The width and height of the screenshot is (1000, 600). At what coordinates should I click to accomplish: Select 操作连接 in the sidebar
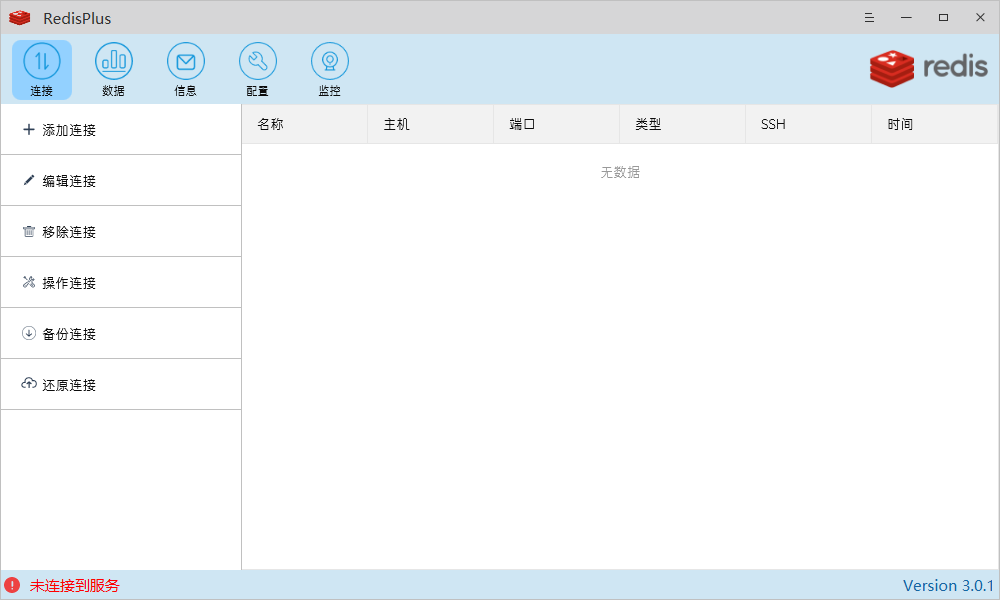point(60,282)
